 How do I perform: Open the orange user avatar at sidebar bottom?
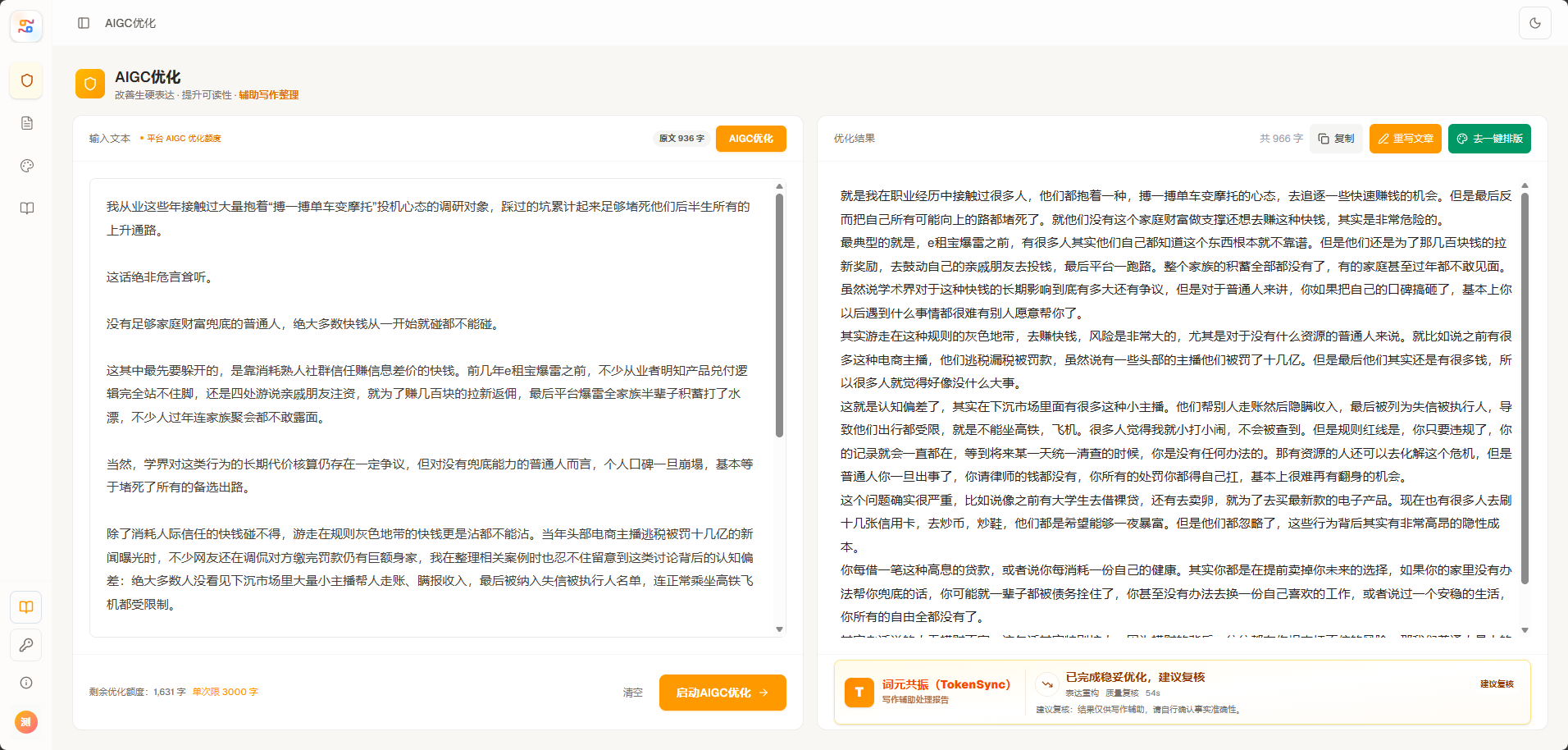pyautogui.click(x=26, y=722)
